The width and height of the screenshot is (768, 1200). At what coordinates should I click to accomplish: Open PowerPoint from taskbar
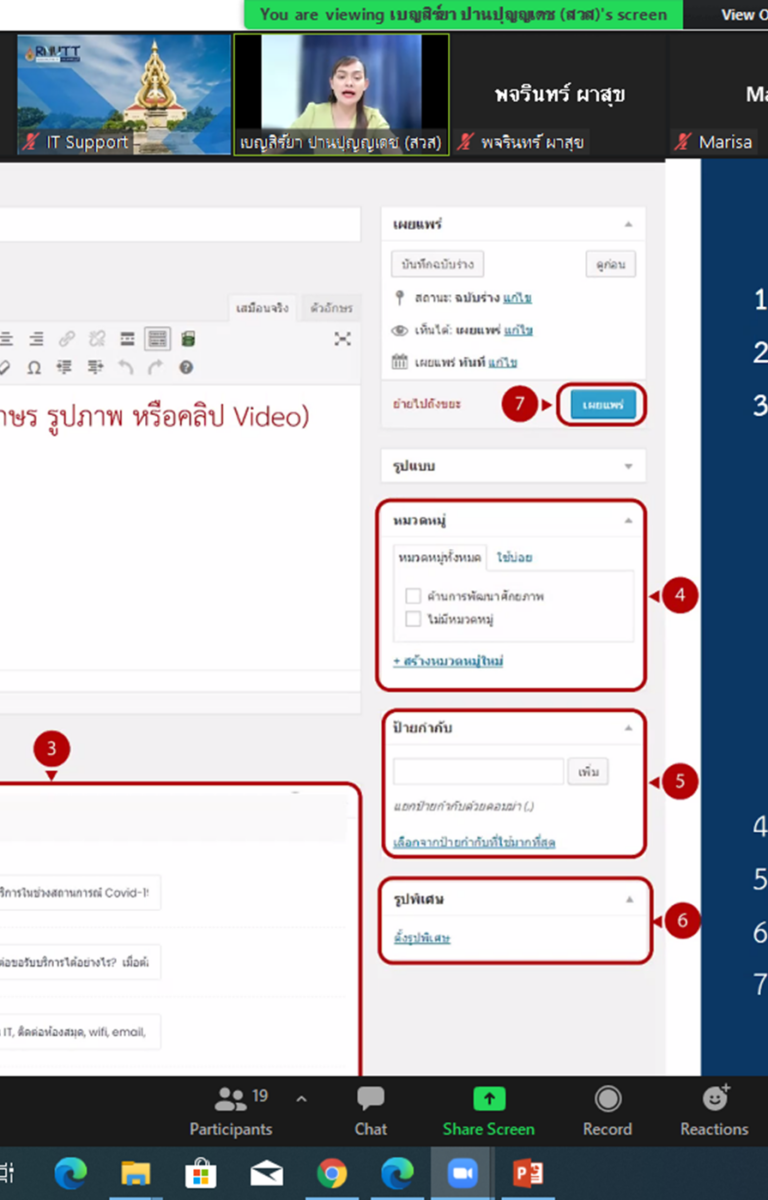coord(527,1173)
